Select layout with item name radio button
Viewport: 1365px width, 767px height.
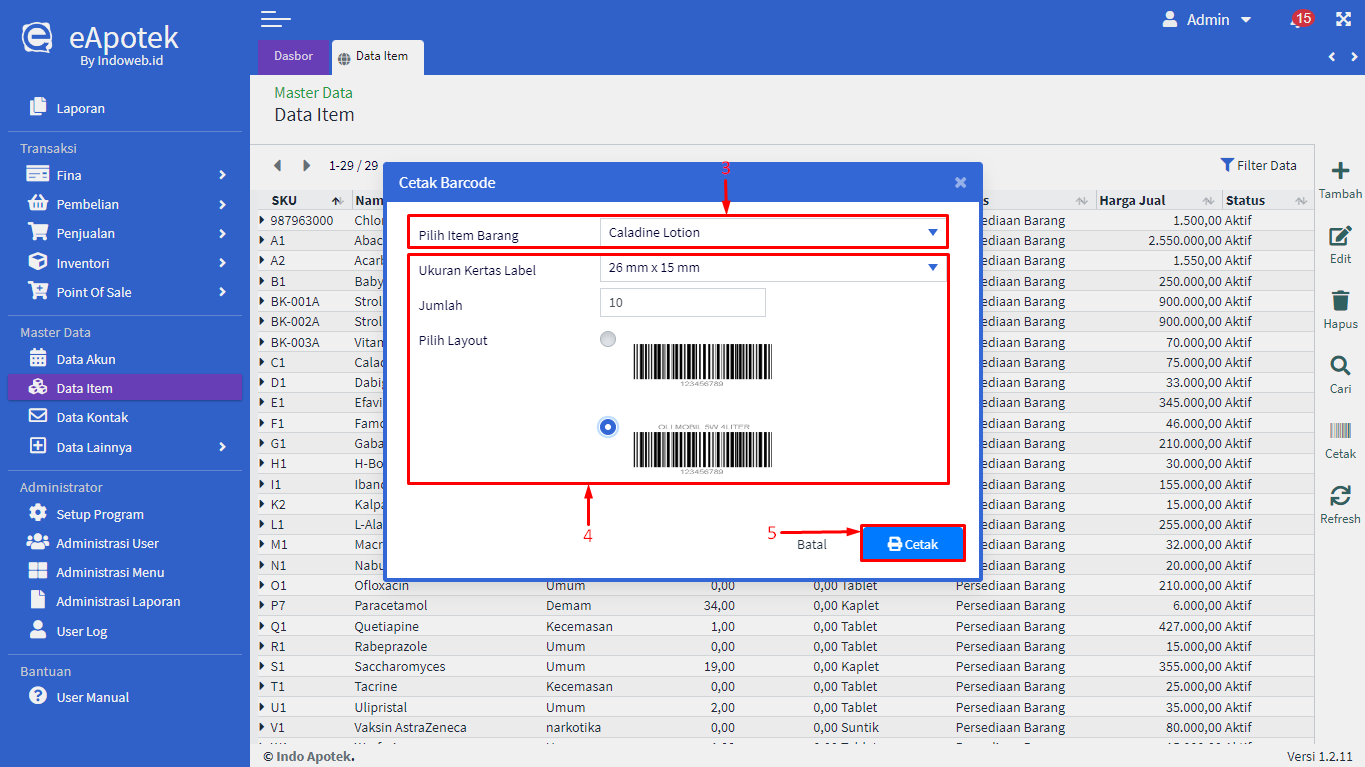pos(608,427)
